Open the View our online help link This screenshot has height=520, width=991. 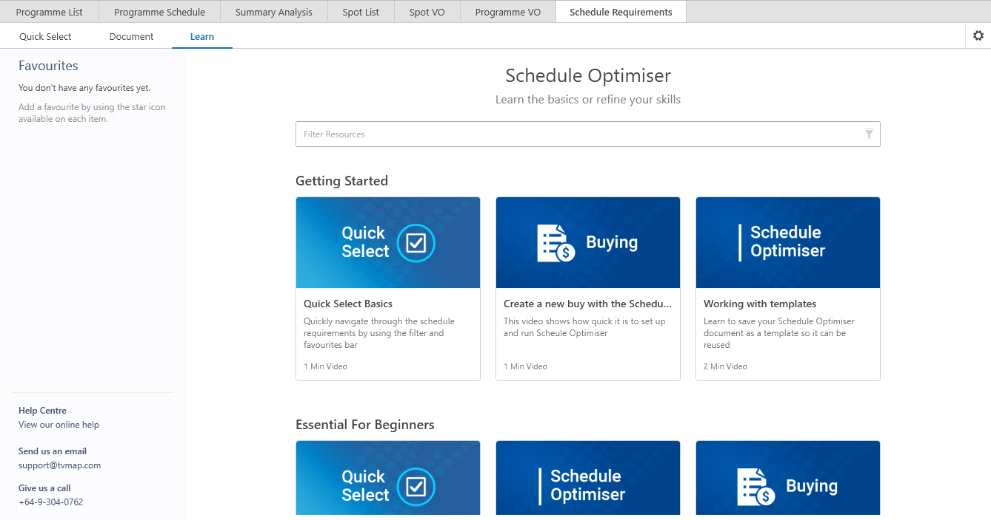click(59, 425)
